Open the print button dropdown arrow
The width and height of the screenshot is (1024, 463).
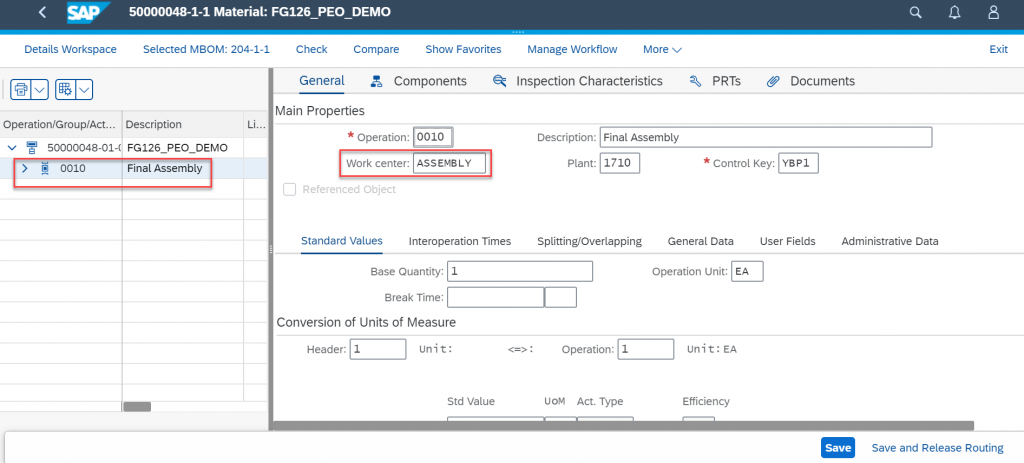point(40,89)
